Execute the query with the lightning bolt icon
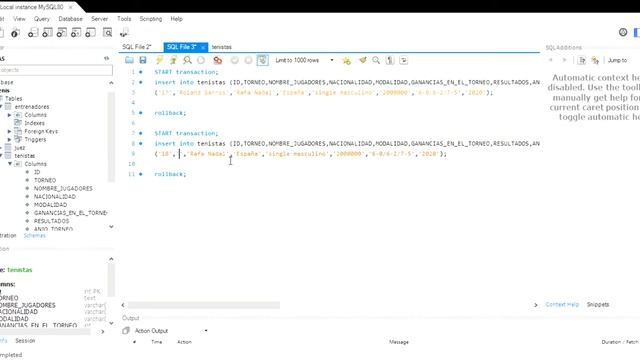 pos(159,60)
